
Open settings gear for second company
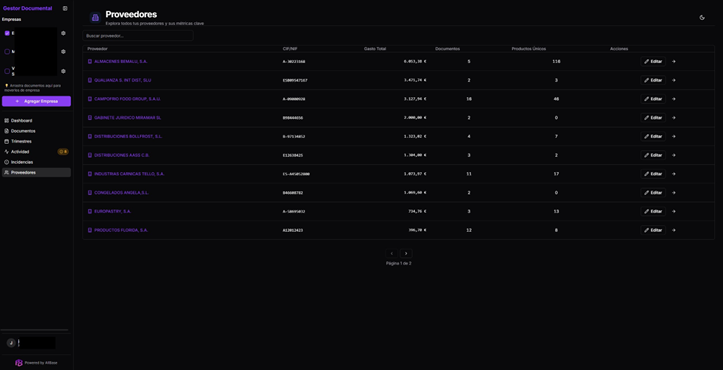[x=63, y=52]
